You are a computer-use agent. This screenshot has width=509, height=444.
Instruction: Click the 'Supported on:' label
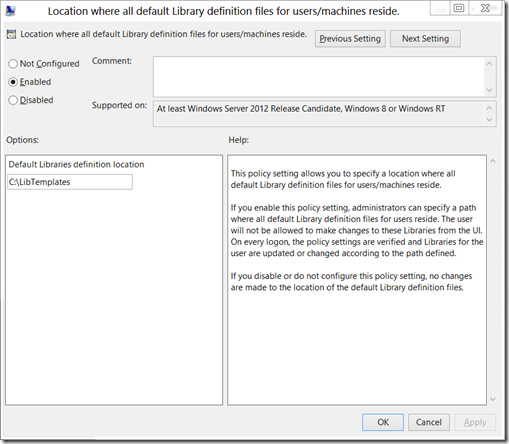[119, 105]
